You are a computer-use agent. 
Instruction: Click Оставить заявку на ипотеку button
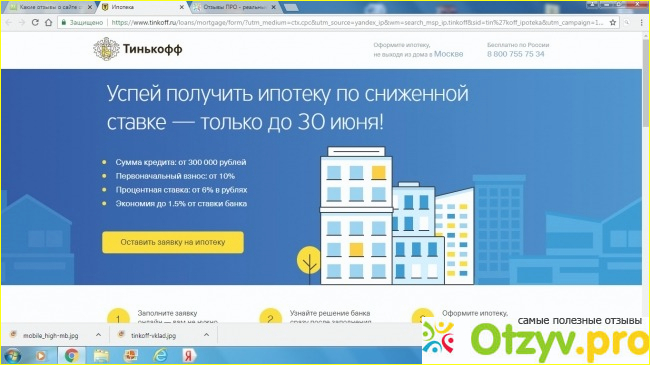pos(173,242)
